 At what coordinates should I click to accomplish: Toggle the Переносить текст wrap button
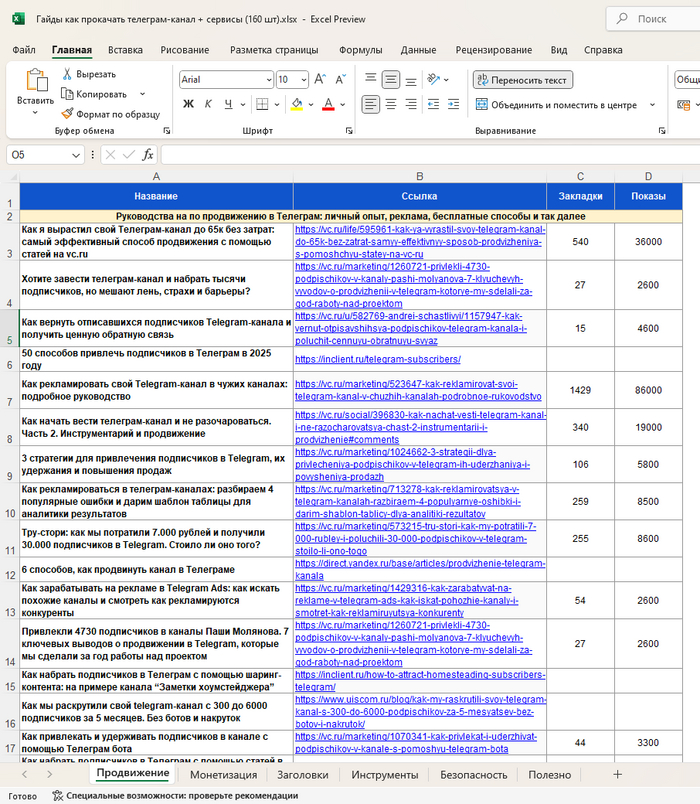(x=521, y=80)
